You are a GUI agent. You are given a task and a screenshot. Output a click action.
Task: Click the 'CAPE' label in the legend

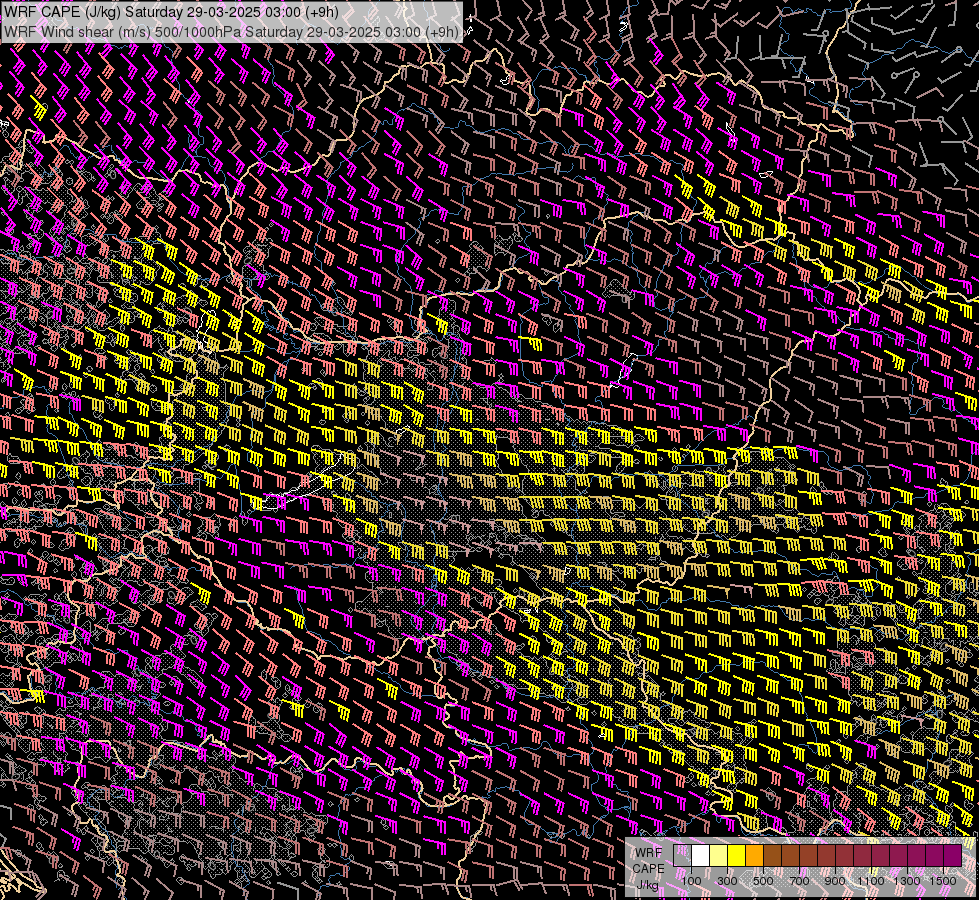point(648,869)
